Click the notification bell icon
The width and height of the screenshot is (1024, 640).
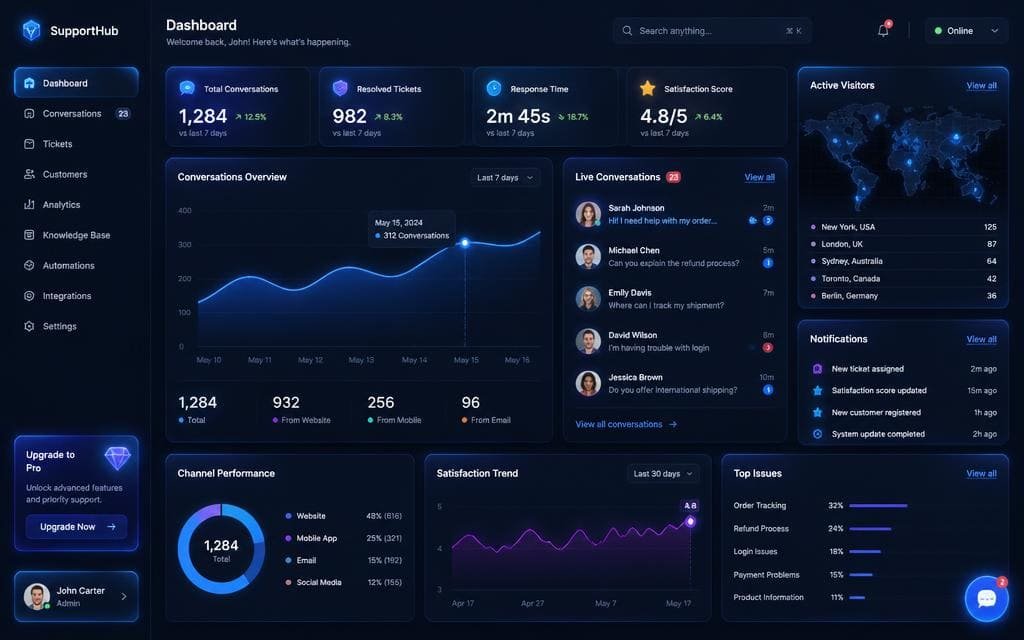[883, 30]
